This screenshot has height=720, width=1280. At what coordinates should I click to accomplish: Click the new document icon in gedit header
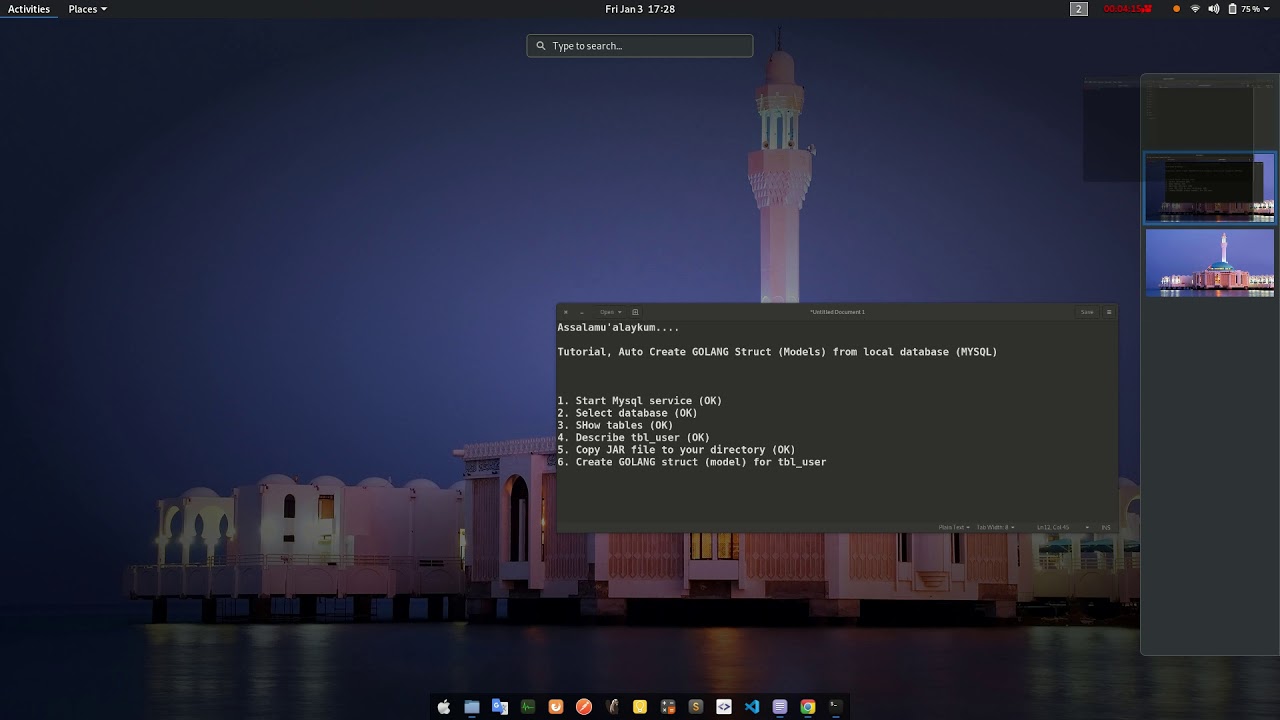tap(635, 312)
